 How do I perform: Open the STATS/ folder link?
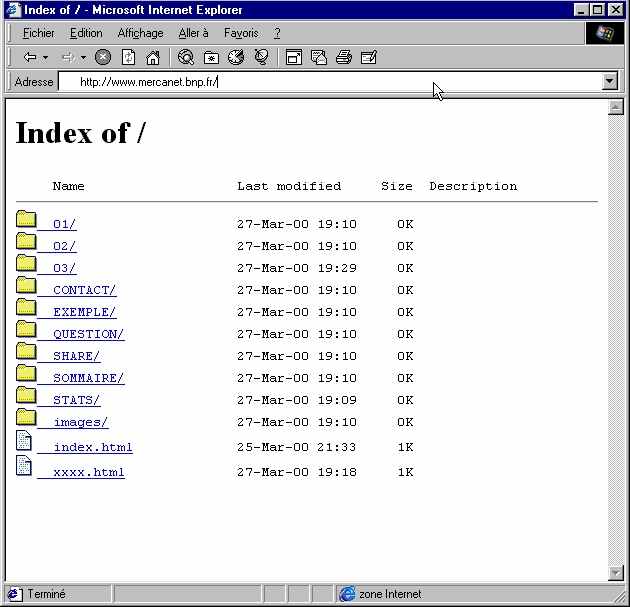point(76,400)
